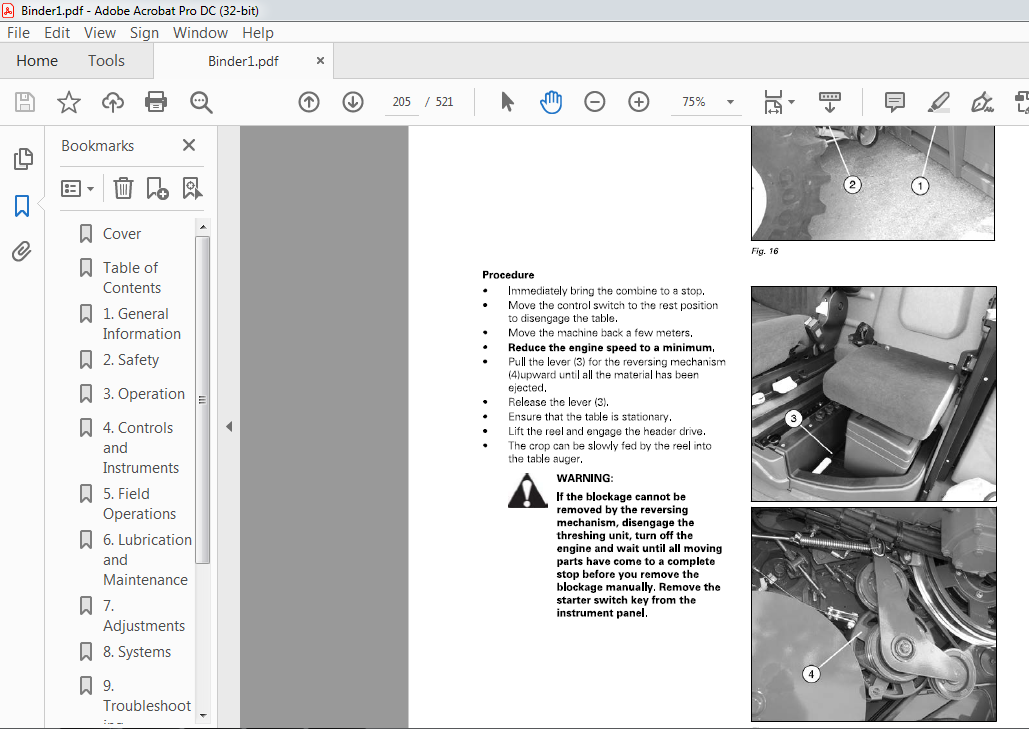
Task: Collapse the navigation pane arrow
Action: [229, 427]
